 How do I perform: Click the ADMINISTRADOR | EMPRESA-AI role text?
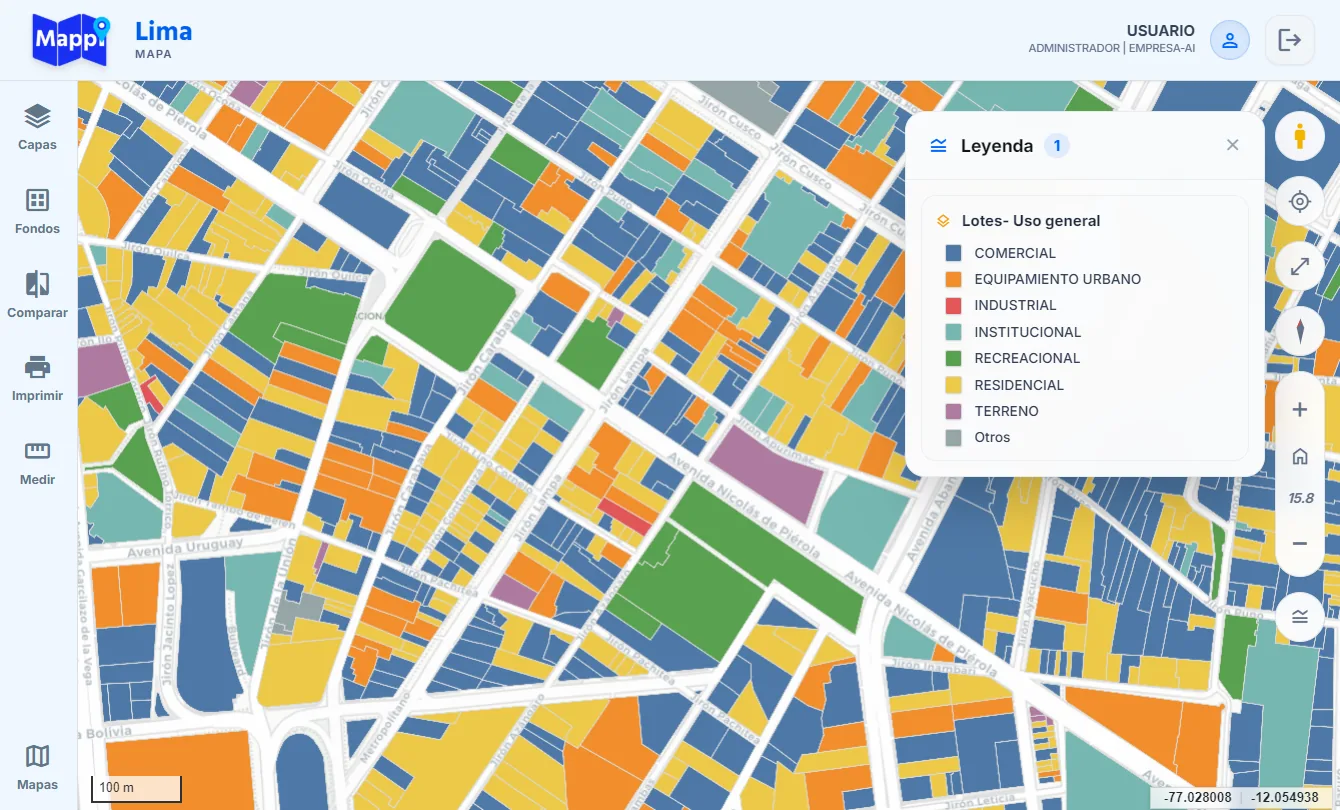(x=1112, y=48)
